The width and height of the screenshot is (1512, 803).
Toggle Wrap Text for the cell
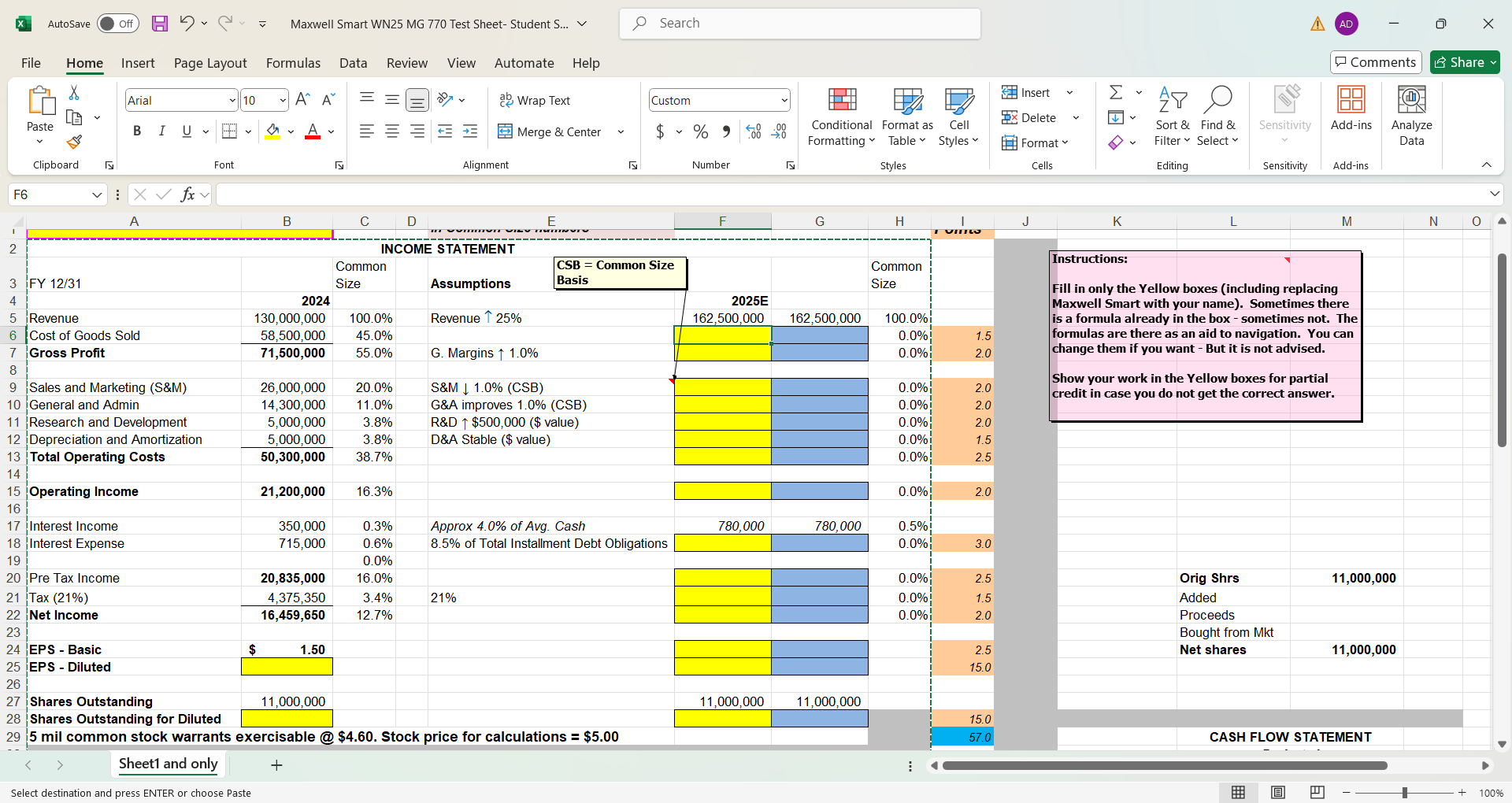(535, 101)
